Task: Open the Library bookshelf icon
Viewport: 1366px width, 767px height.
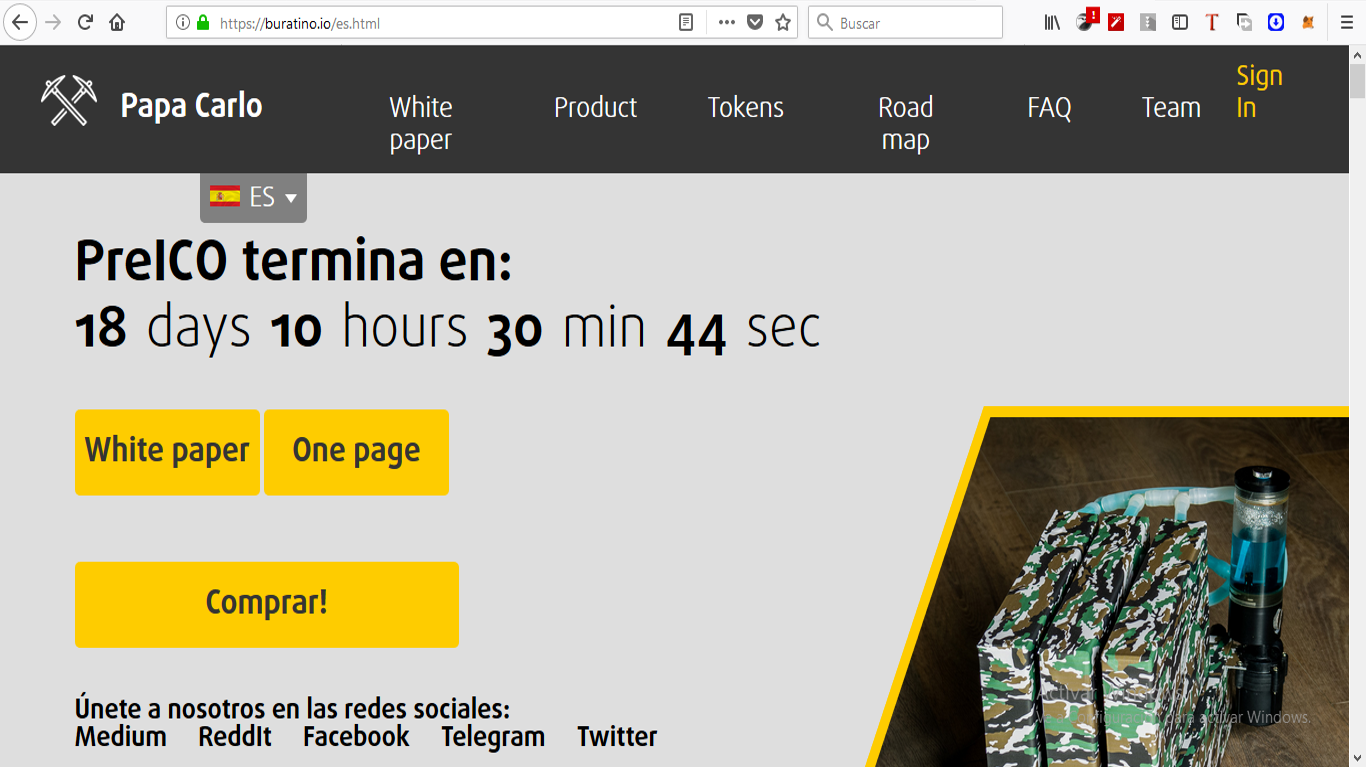Action: point(1052,22)
